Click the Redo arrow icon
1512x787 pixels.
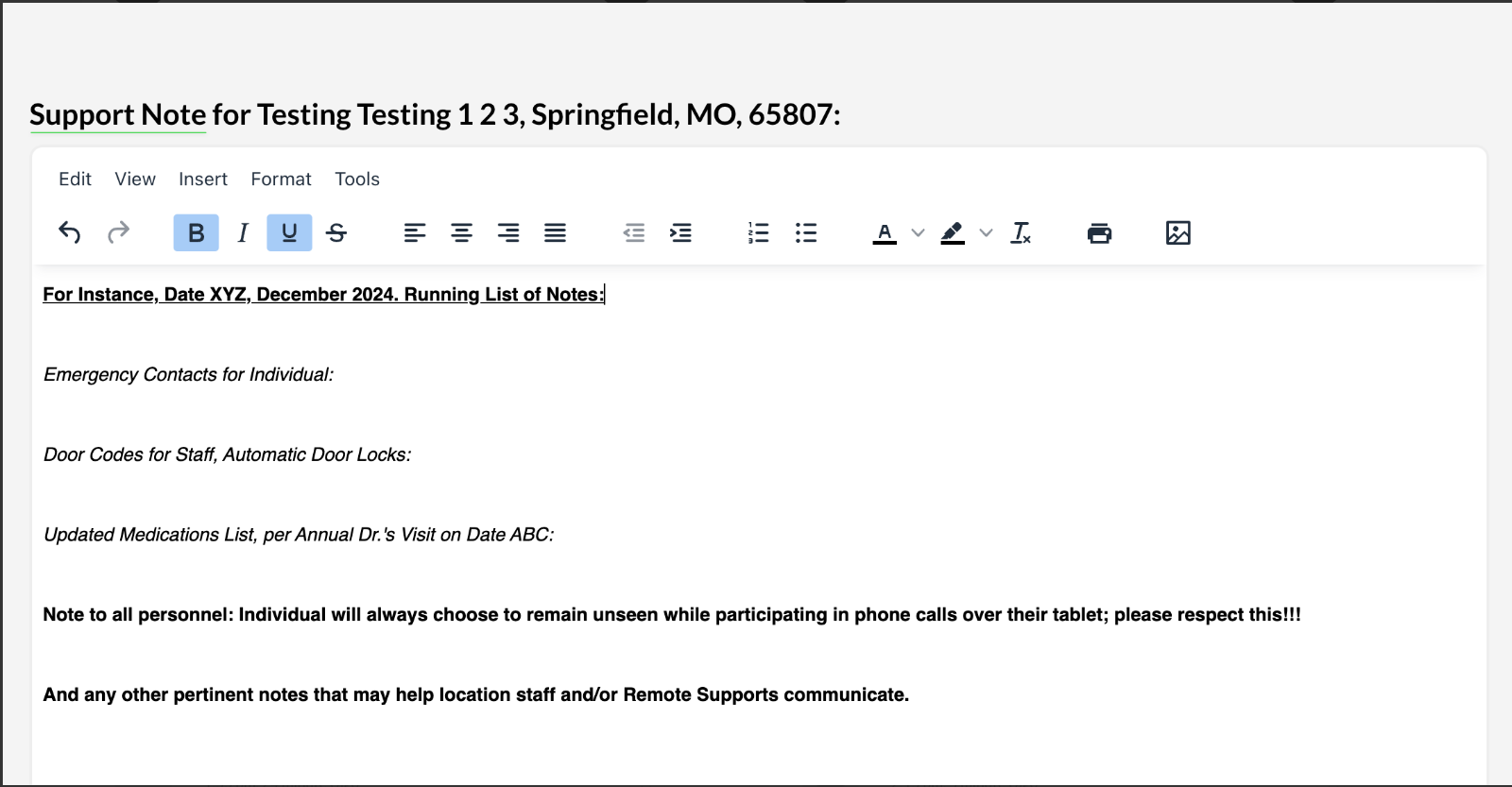(118, 232)
